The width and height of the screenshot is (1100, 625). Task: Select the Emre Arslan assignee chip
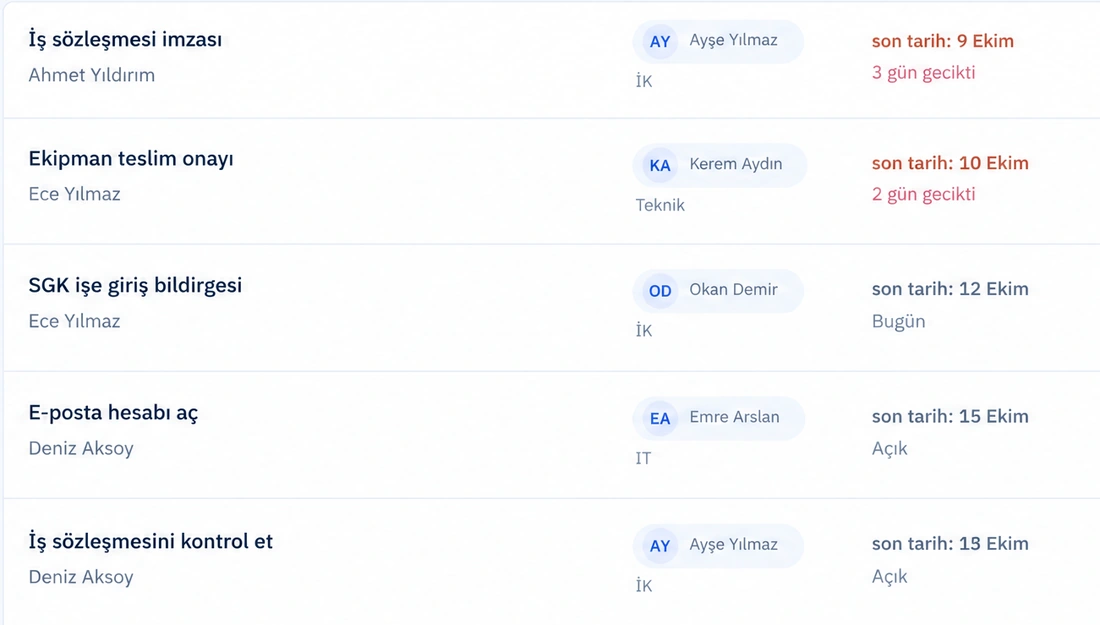click(x=718, y=419)
